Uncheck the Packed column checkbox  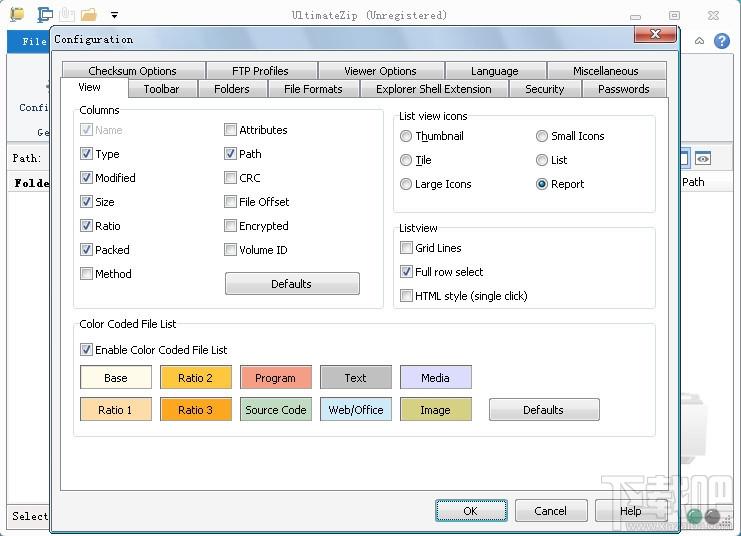tap(86, 250)
